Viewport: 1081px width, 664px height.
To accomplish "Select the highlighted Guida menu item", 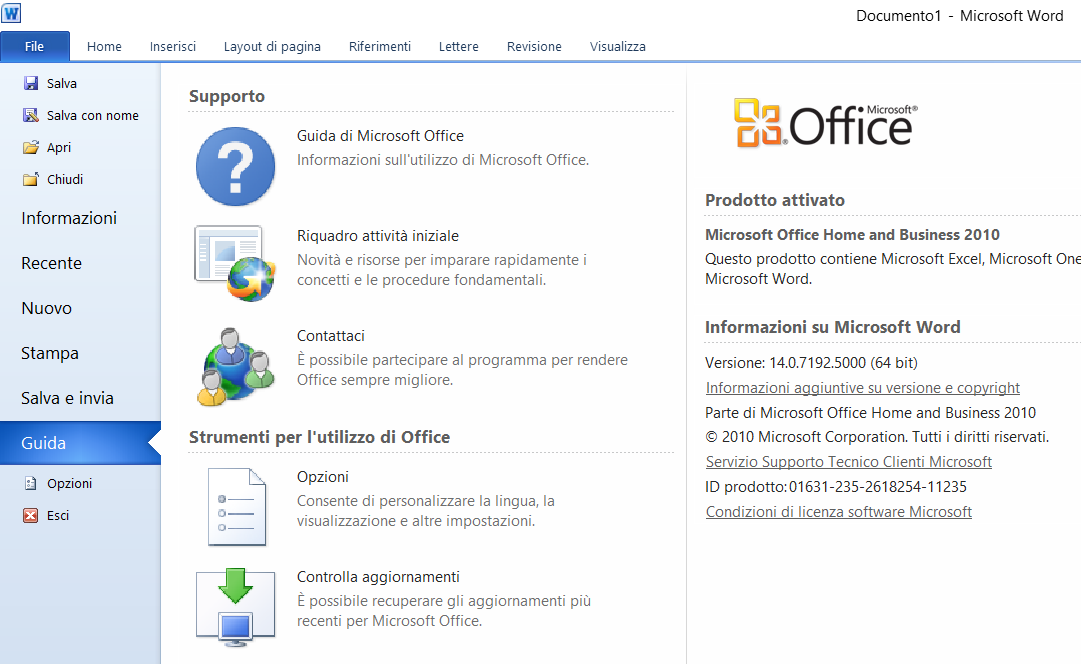I will pos(80,443).
